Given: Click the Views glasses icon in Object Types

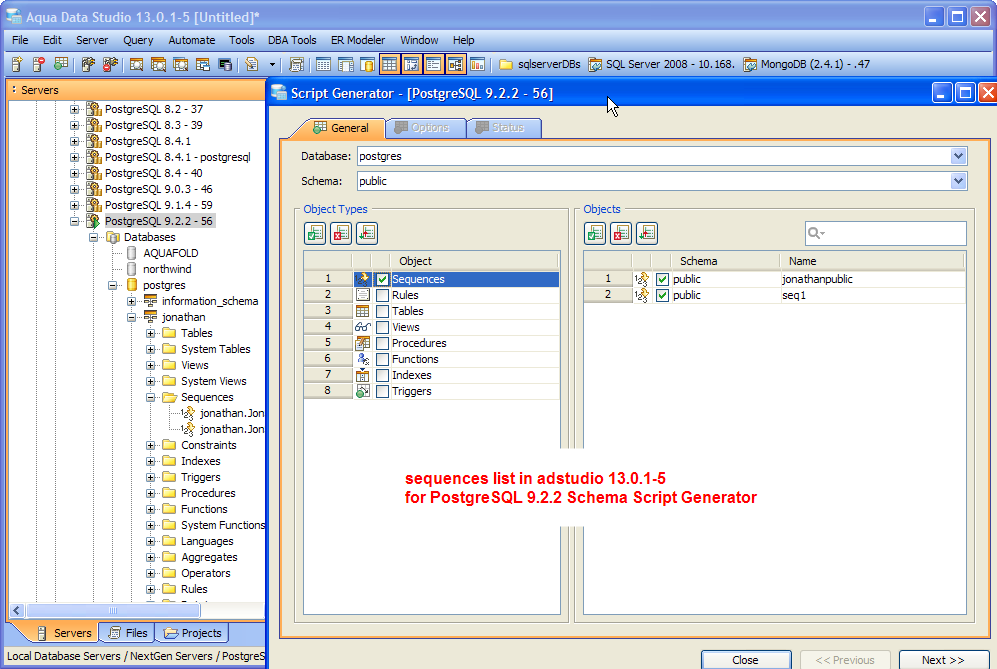Looking at the screenshot, I should [362, 327].
